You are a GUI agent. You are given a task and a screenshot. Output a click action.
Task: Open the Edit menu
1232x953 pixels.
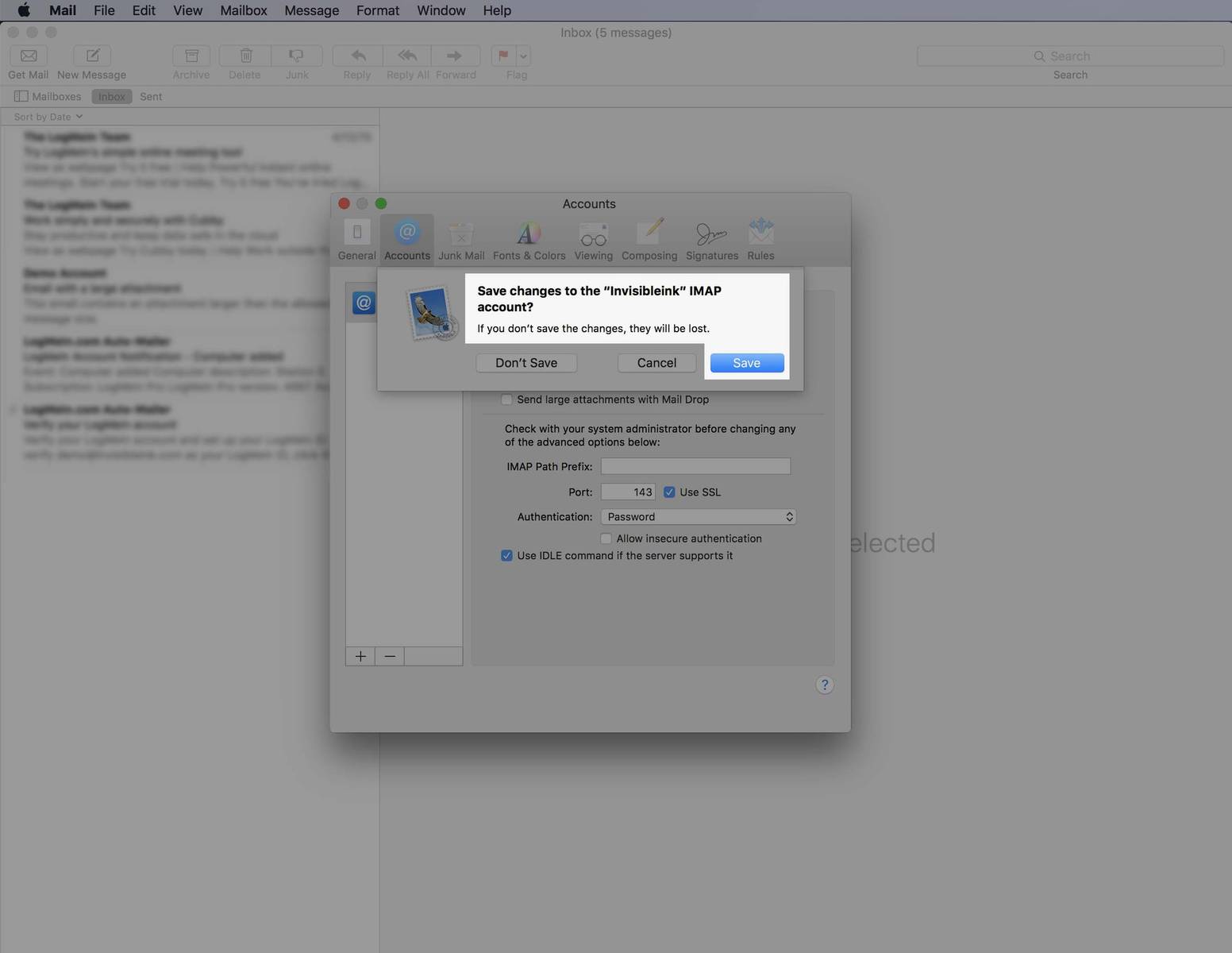[x=144, y=10]
